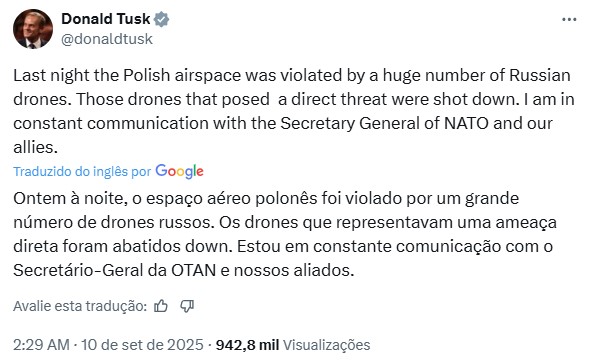Rate the translation with thumbs down

(x=187, y=306)
